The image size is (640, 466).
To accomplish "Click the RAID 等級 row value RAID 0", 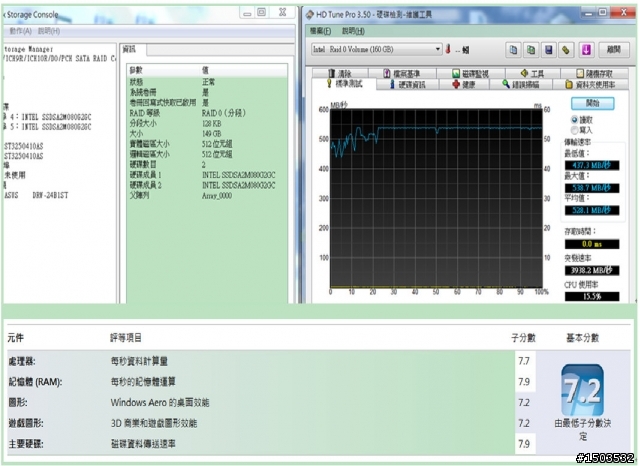I will [224, 113].
